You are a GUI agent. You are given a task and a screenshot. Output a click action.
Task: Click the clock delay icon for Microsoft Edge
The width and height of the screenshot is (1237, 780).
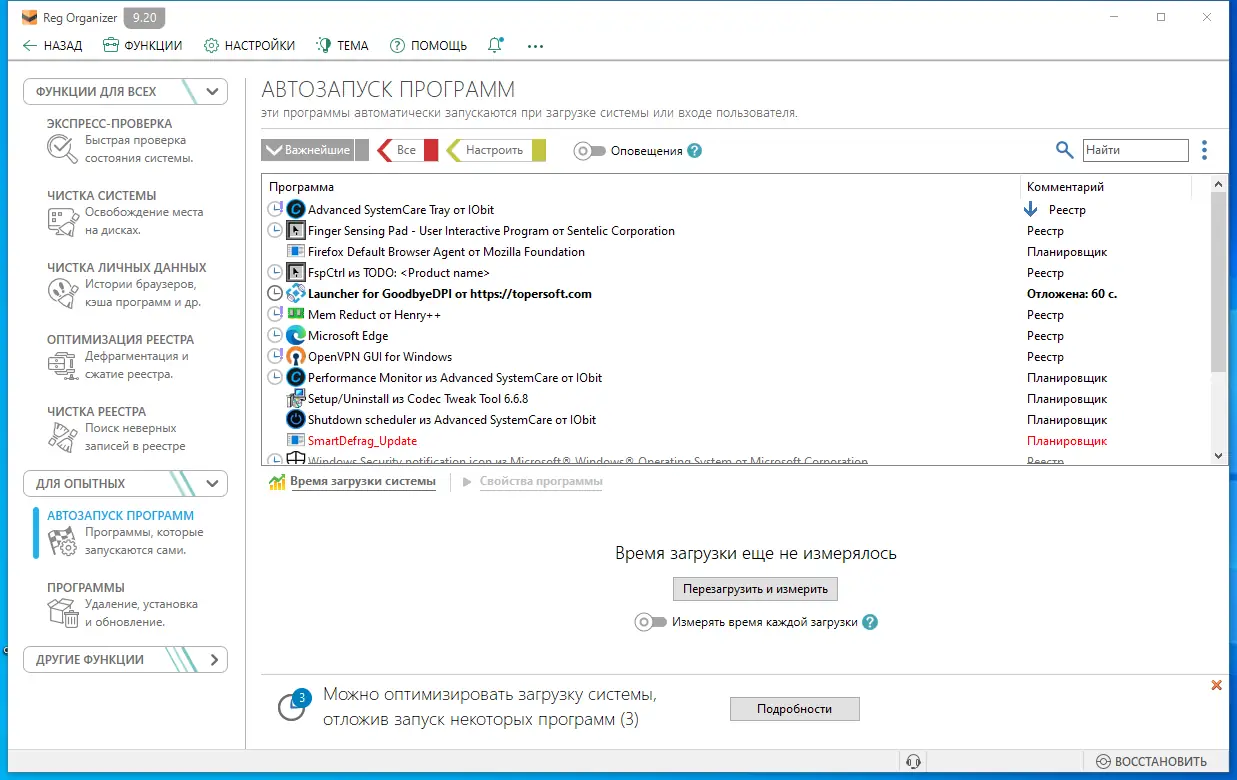(276, 336)
